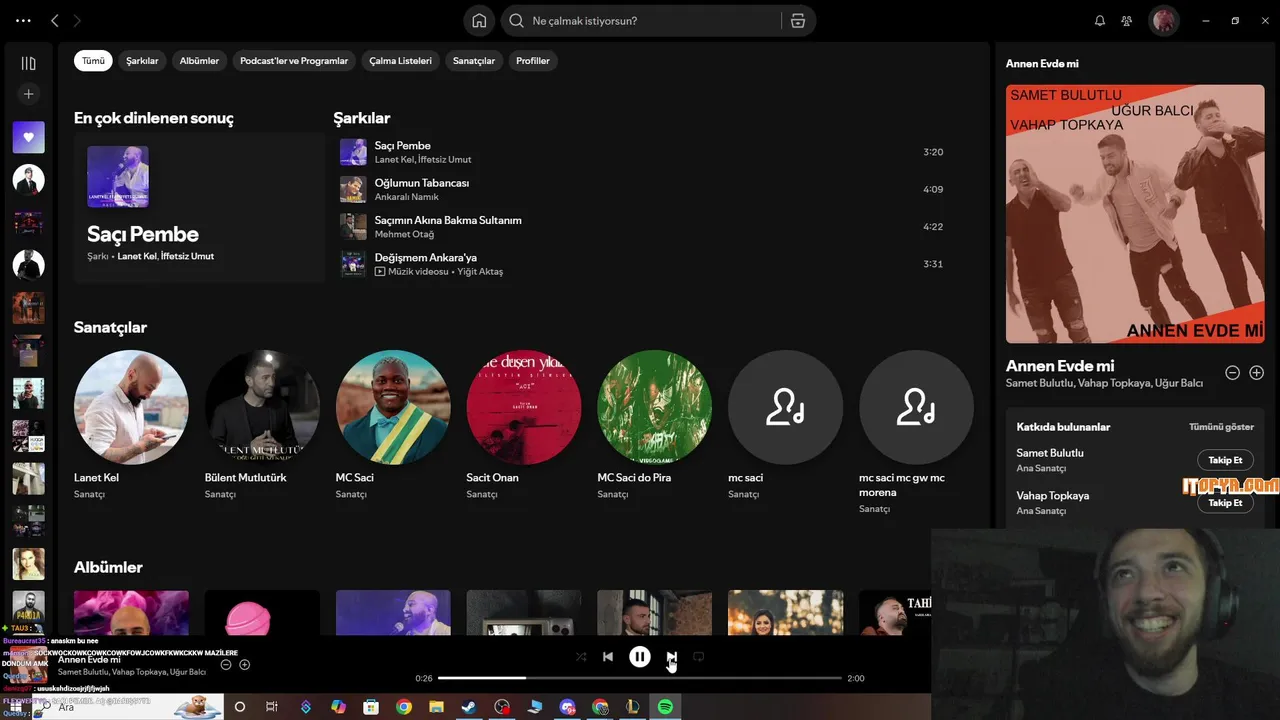Open the user profile avatar menu
Viewport: 1280px width, 720px height.
tap(1163, 21)
